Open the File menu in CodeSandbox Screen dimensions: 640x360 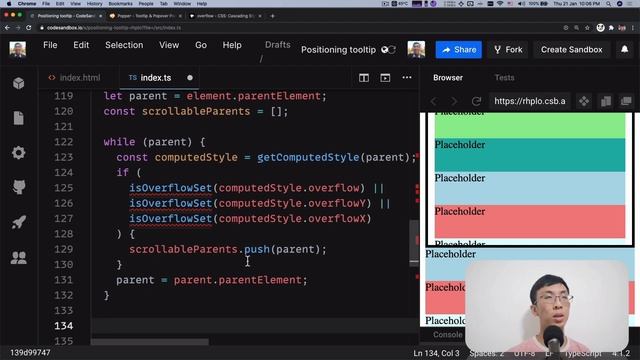(x=50, y=45)
